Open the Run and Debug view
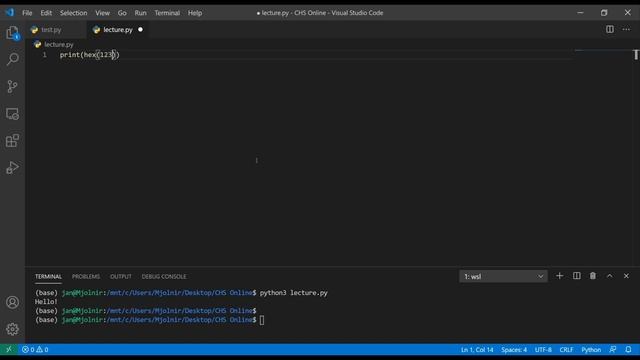The height and width of the screenshot is (360, 640). tap(12, 168)
